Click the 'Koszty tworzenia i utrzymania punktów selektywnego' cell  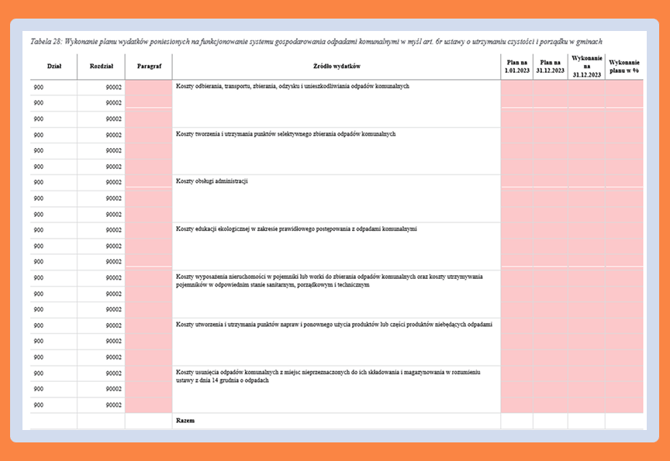[x=285, y=134]
